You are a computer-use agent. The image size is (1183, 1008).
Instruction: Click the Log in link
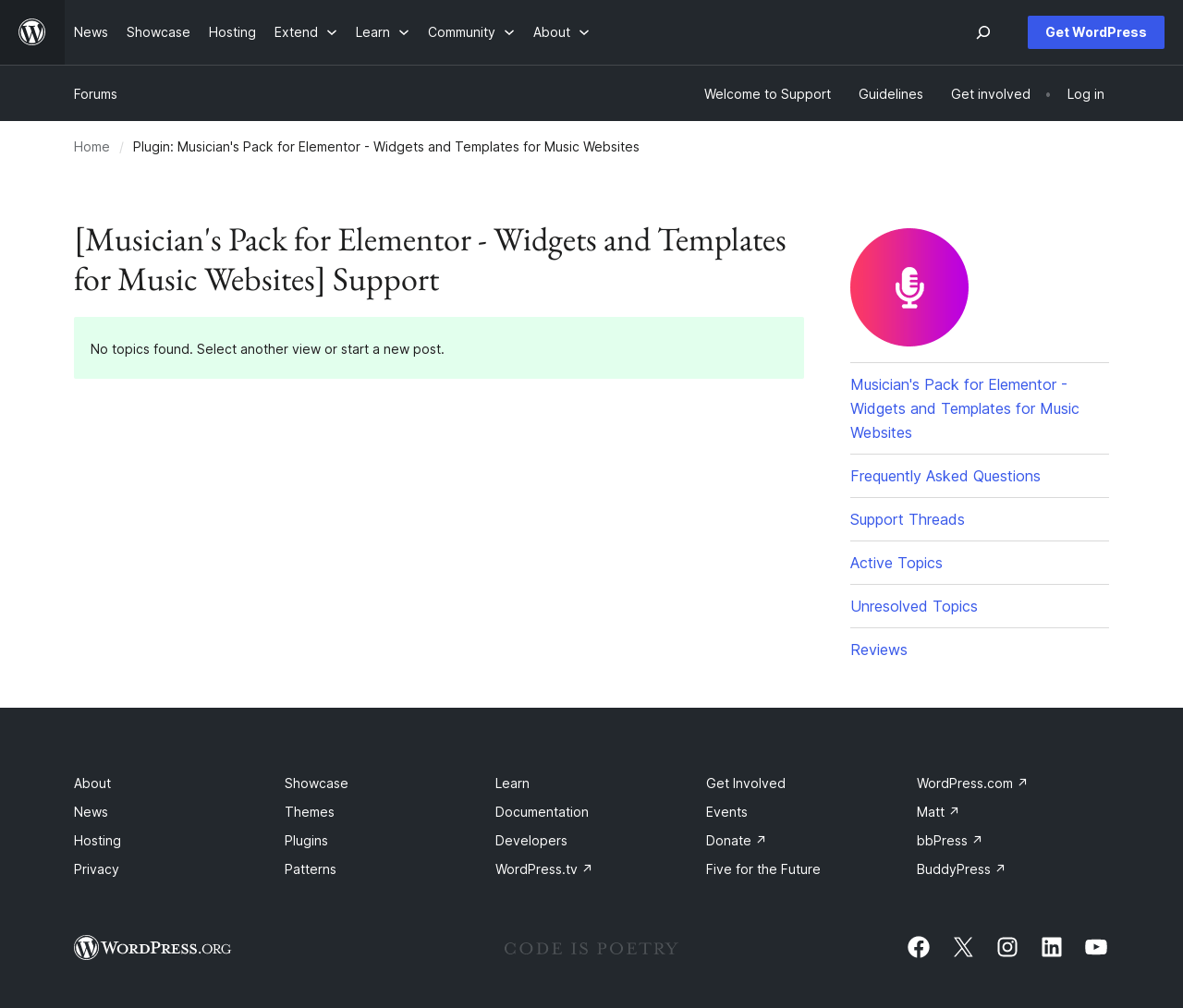point(1086,94)
